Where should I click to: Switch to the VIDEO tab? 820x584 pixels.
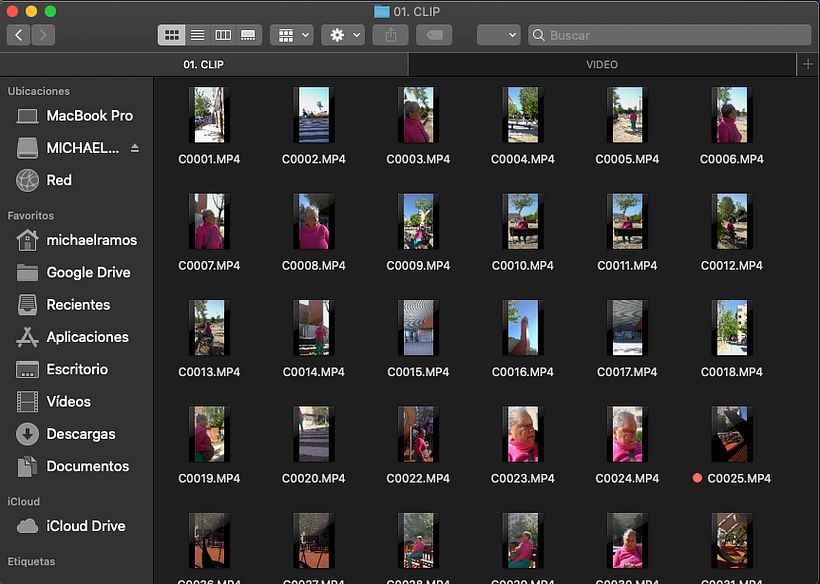602,64
